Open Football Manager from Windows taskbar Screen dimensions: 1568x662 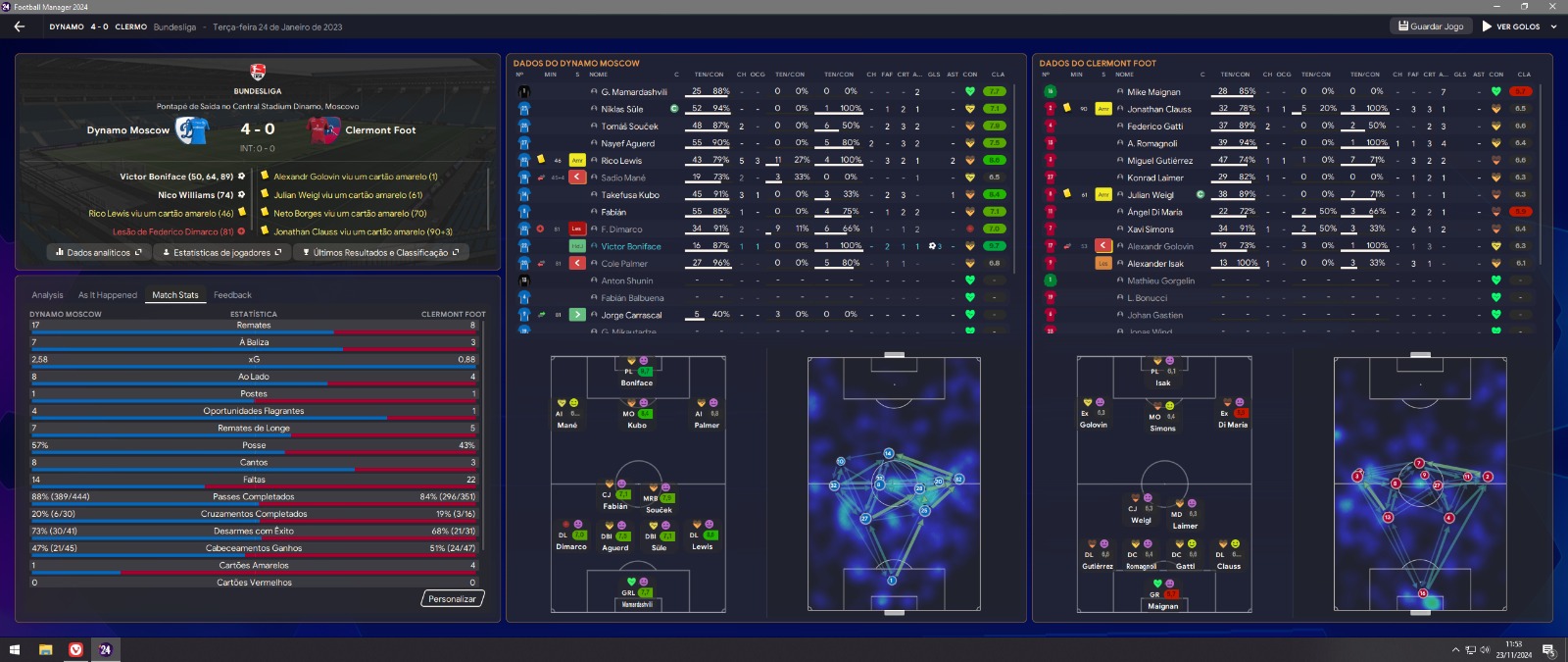click(x=105, y=650)
